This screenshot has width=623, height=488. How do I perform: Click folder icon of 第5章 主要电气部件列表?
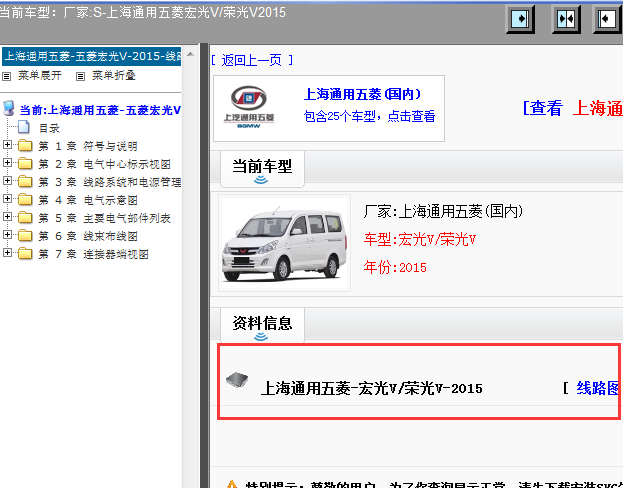coord(25,217)
